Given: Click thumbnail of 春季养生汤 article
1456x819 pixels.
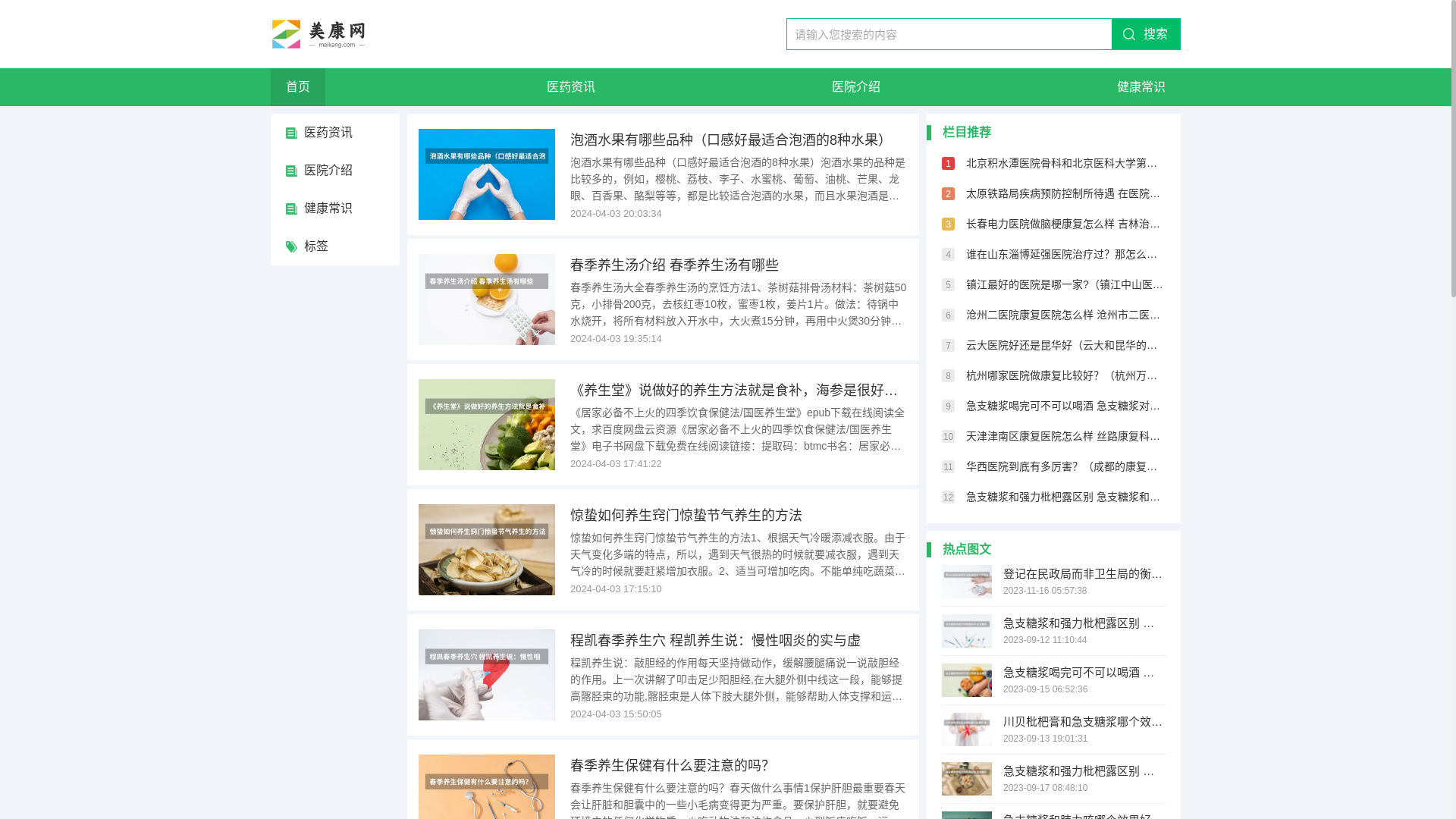Looking at the screenshot, I should (x=487, y=300).
